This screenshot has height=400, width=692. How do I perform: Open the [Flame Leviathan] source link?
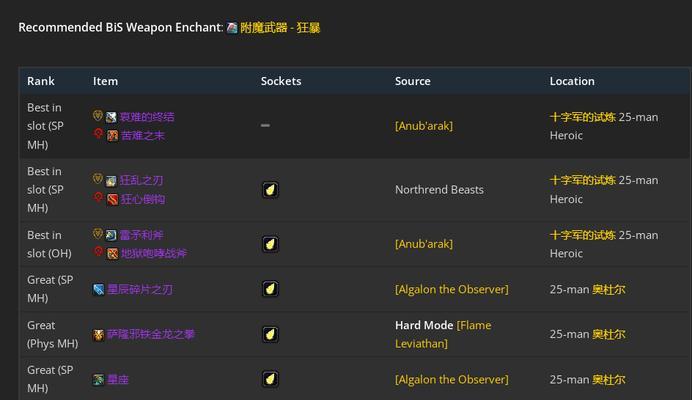[443, 334]
